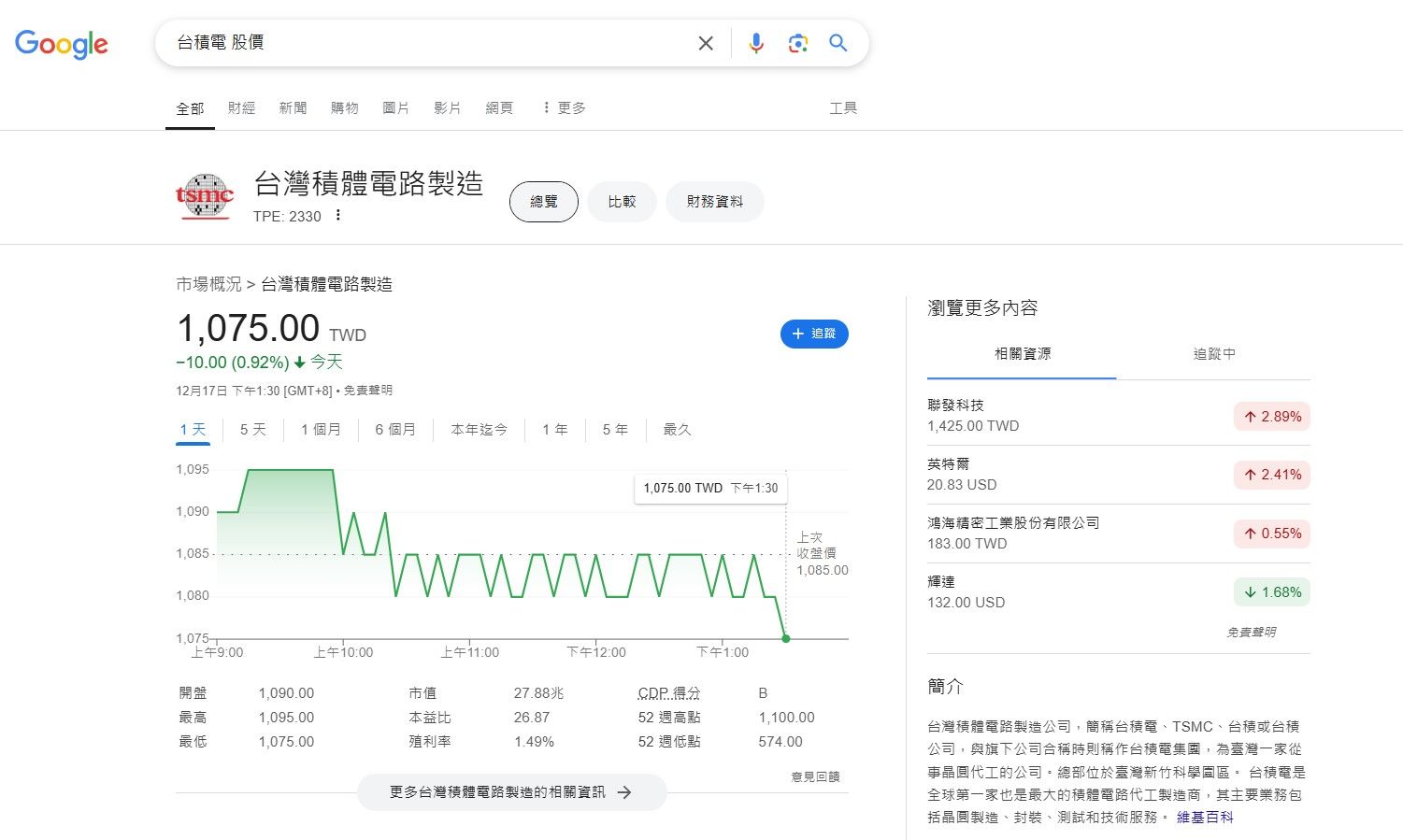The width and height of the screenshot is (1403, 840).
Task: Select the 最久 chart range
Action: pyautogui.click(x=677, y=430)
